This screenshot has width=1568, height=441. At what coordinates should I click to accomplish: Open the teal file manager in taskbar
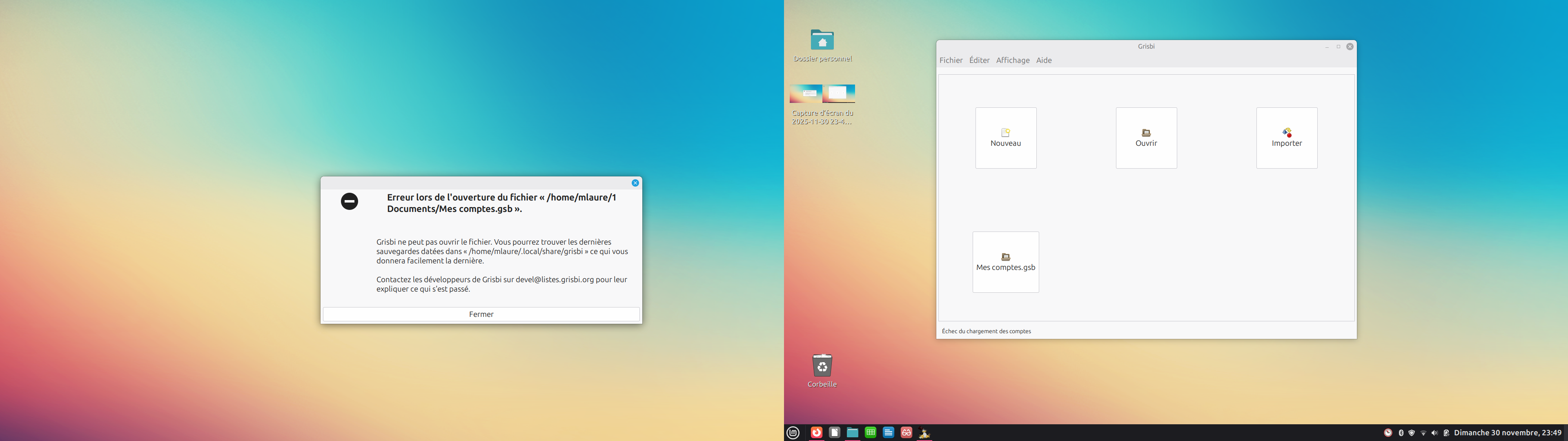coord(852,432)
